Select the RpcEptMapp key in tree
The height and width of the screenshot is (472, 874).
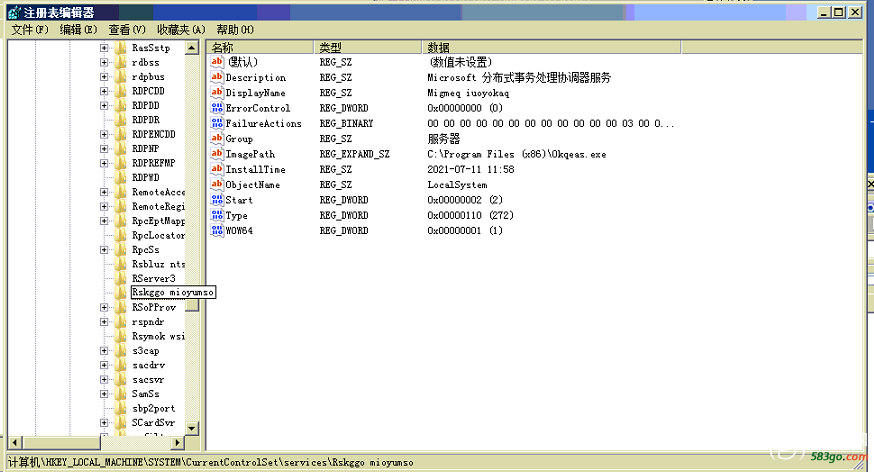tap(158, 221)
